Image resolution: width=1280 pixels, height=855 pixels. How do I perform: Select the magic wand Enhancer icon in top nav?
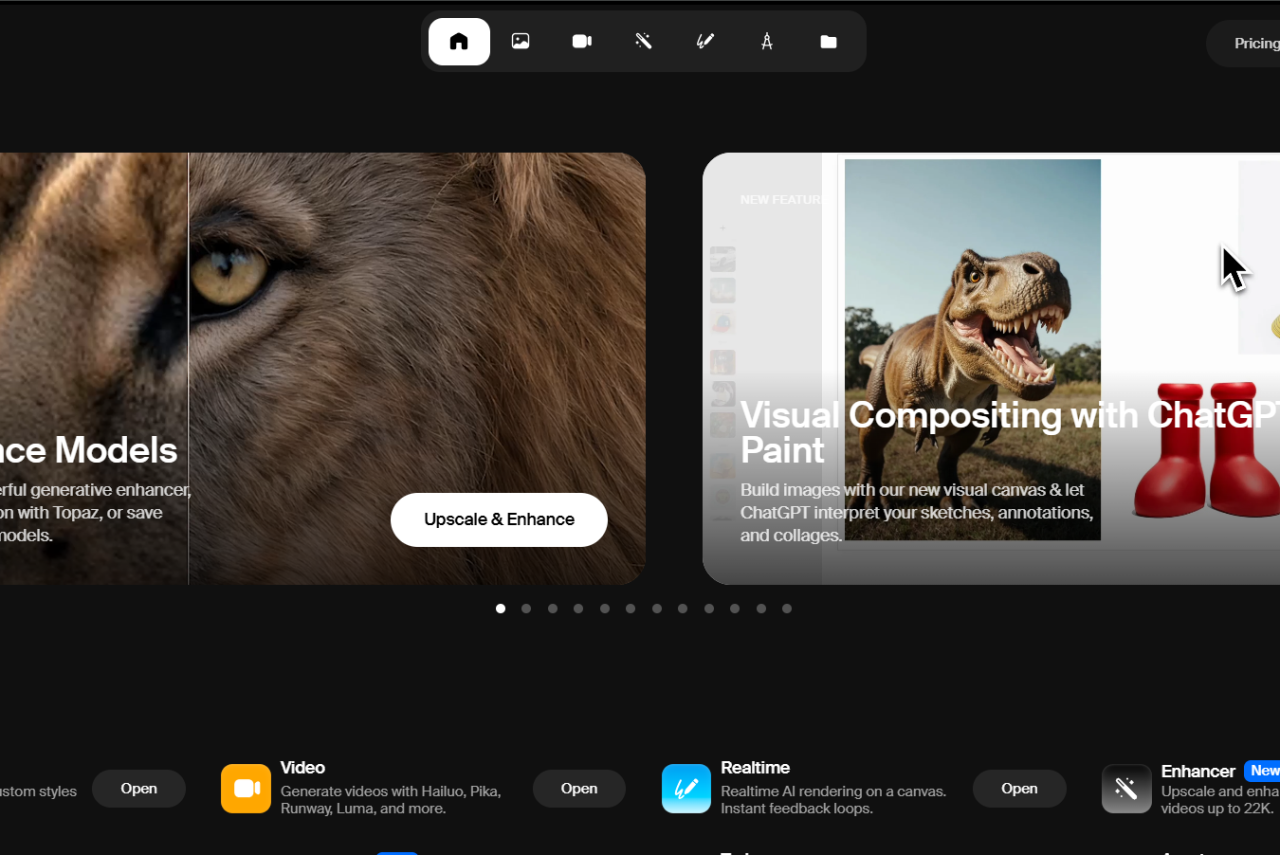[644, 42]
